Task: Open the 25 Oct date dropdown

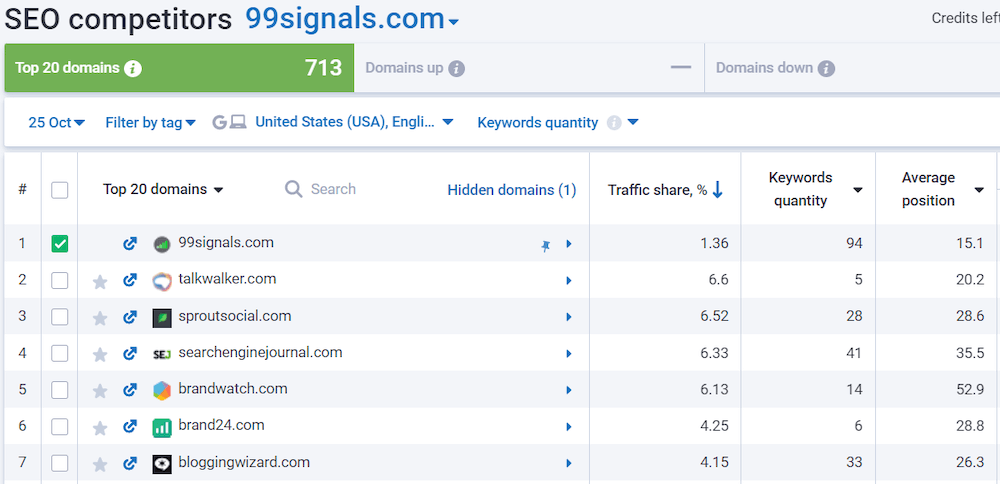Action: [56, 123]
